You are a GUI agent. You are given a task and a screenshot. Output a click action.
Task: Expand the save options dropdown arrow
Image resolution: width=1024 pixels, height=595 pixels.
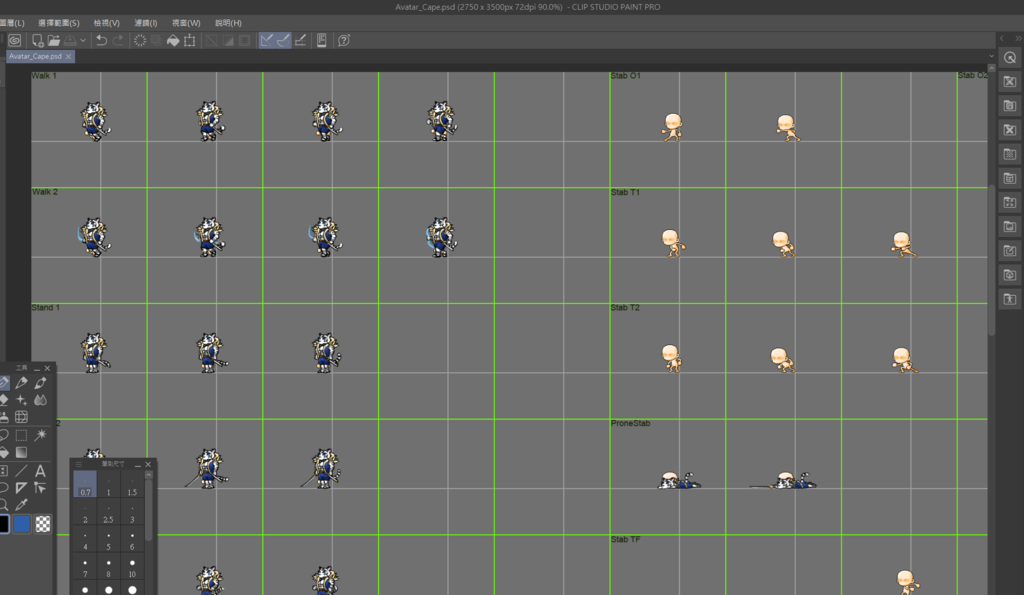[x=85, y=40]
